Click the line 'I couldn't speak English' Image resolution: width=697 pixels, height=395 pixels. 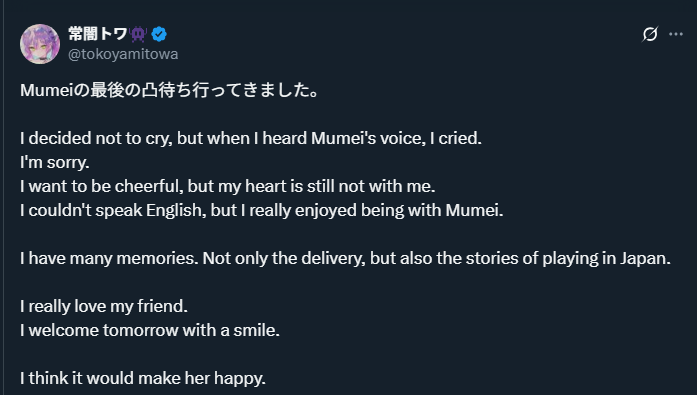[x=261, y=210]
